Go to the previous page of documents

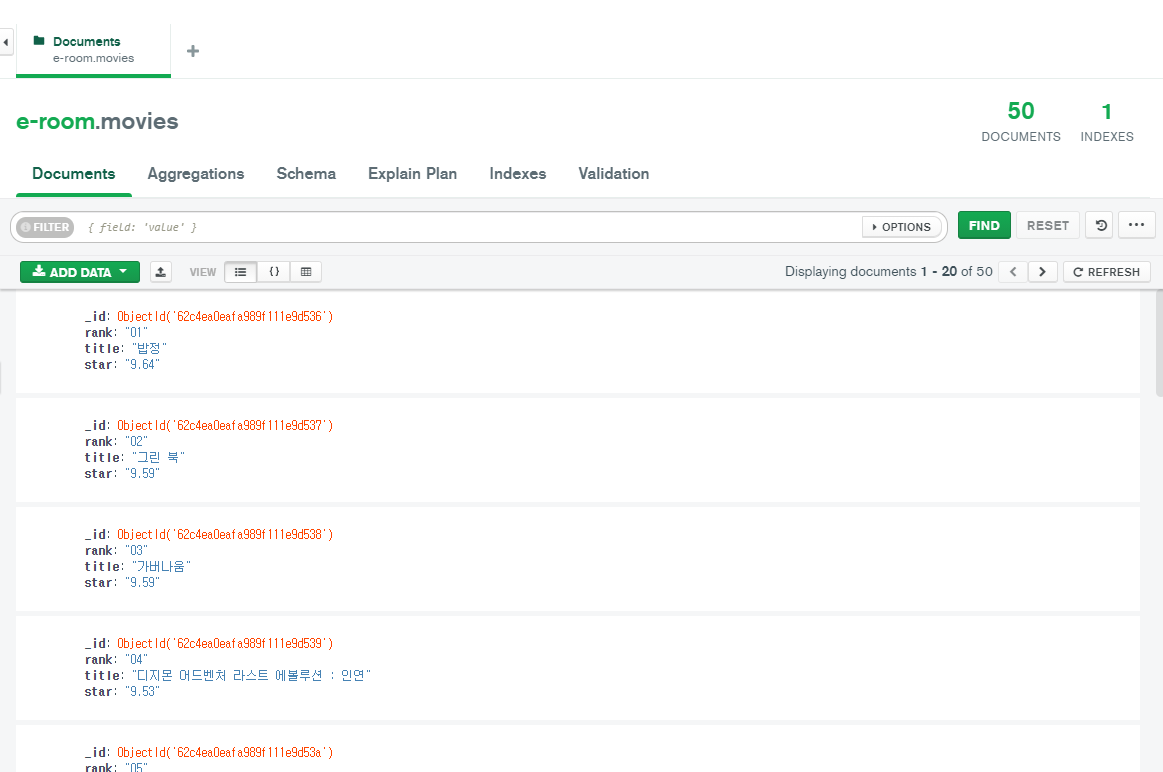(1013, 272)
